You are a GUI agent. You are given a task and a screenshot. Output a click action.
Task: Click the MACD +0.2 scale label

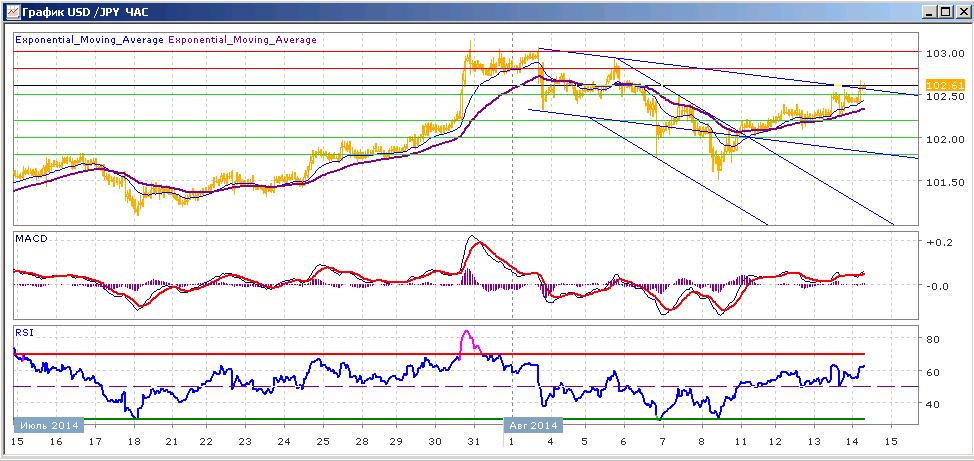[938, 242]
